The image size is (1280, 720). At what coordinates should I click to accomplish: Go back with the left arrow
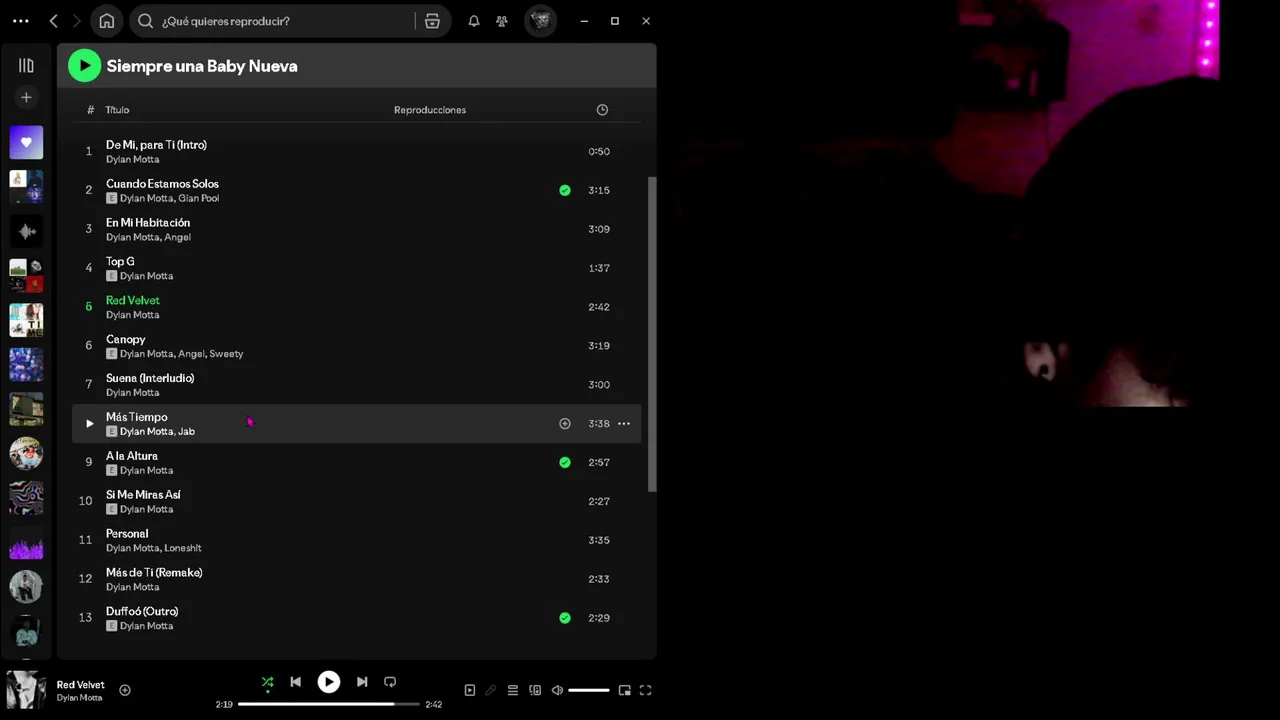(54, 21)
